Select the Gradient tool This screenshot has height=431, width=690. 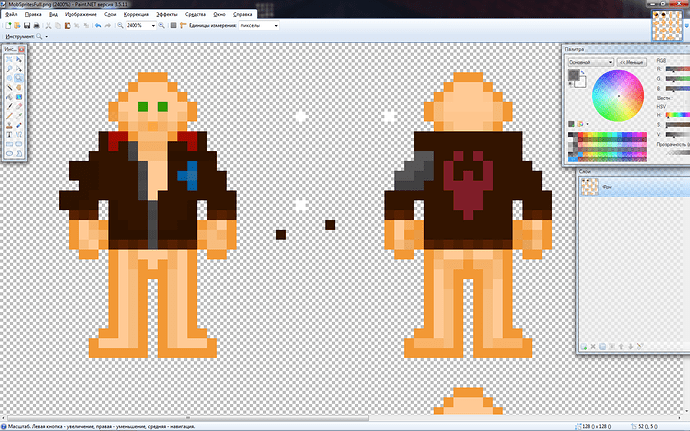(19, 97)
